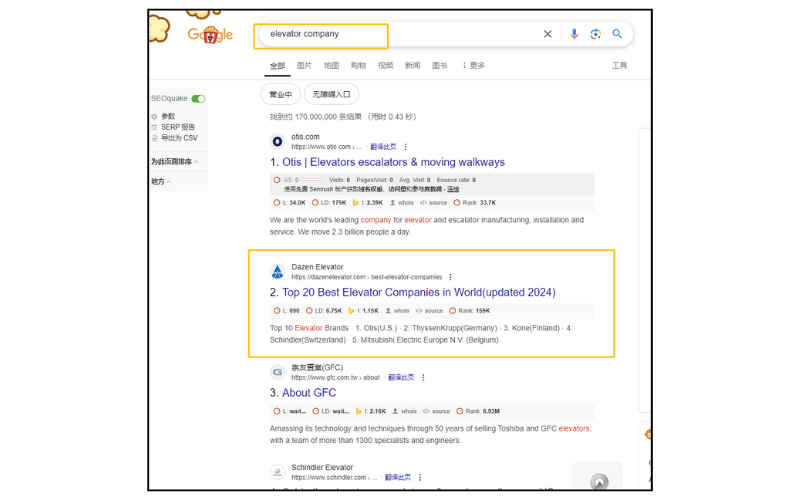Click the Semrush 连接 link in Otis row
This screenshot has width=800, height=500.
pyautogui.click(x=453, y=189)
